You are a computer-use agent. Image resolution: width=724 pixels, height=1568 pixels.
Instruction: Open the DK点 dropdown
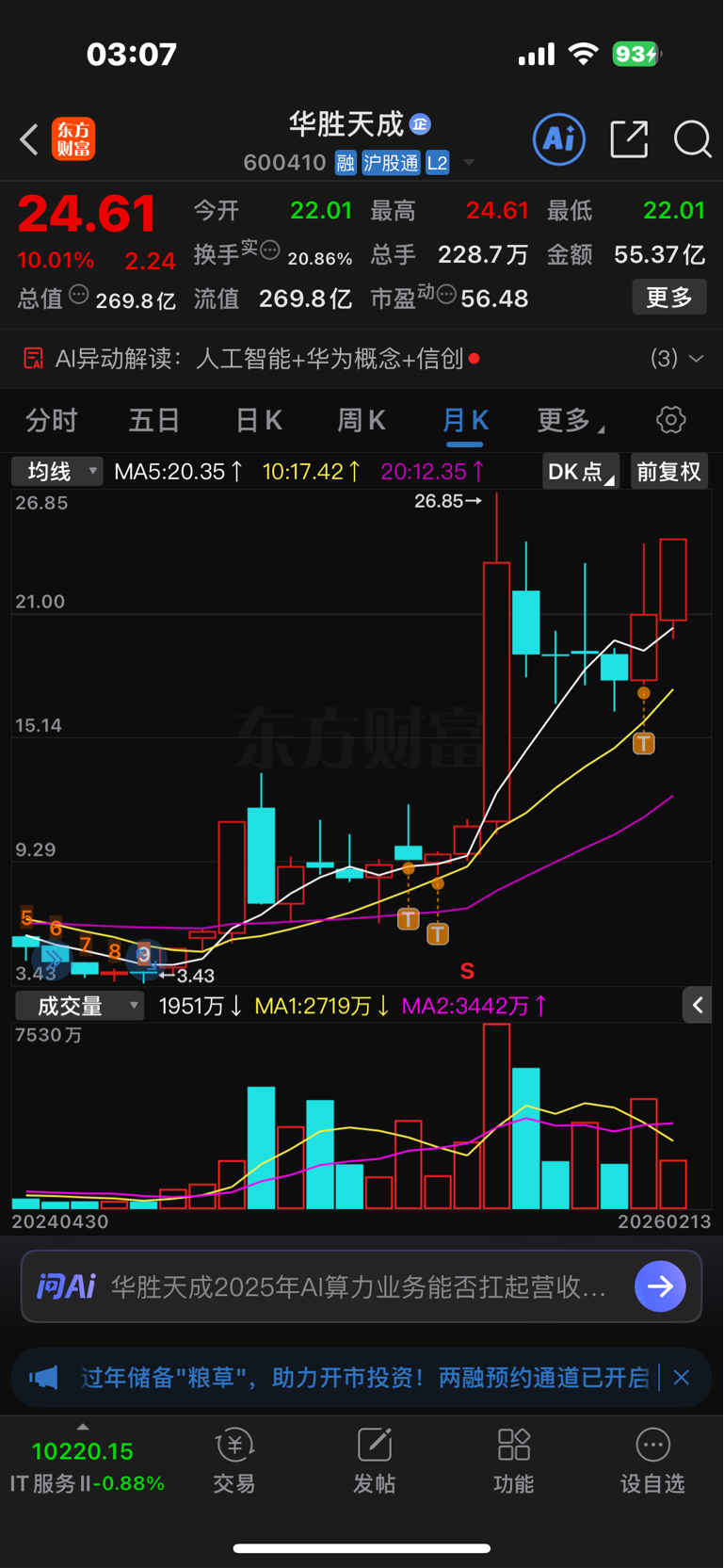tap(581, 471)
